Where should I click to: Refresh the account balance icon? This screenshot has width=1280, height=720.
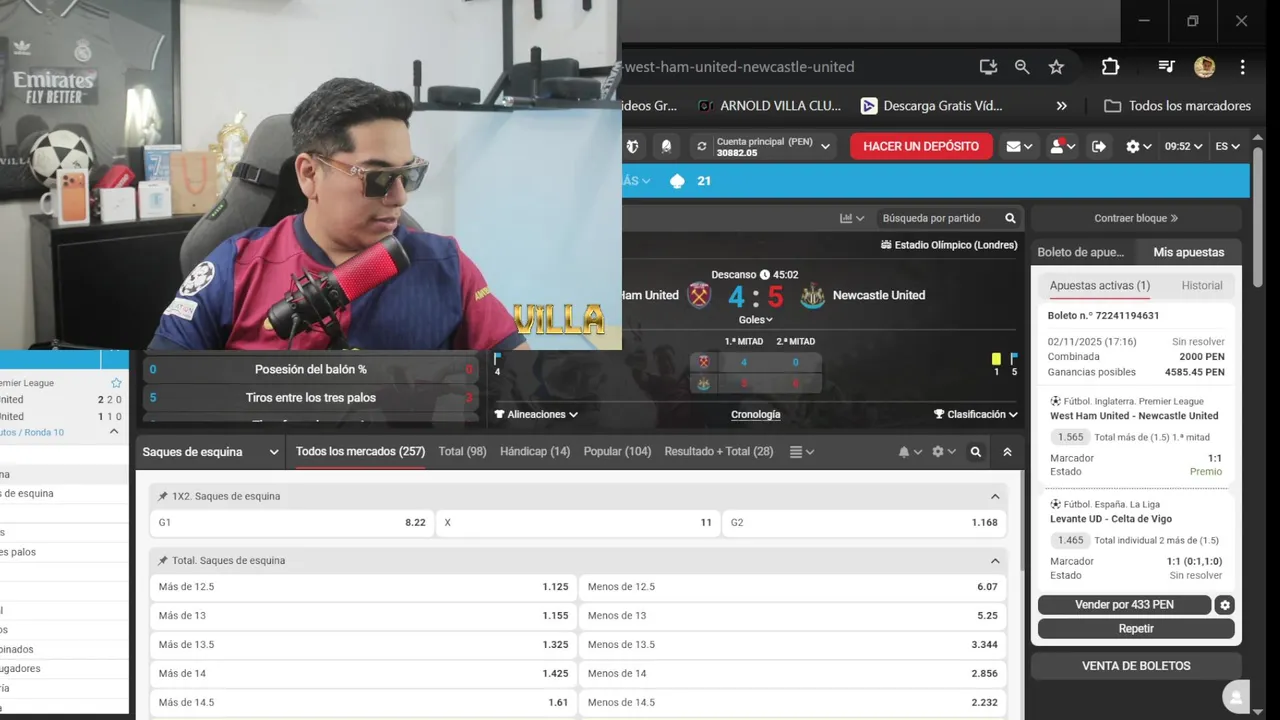701,146
